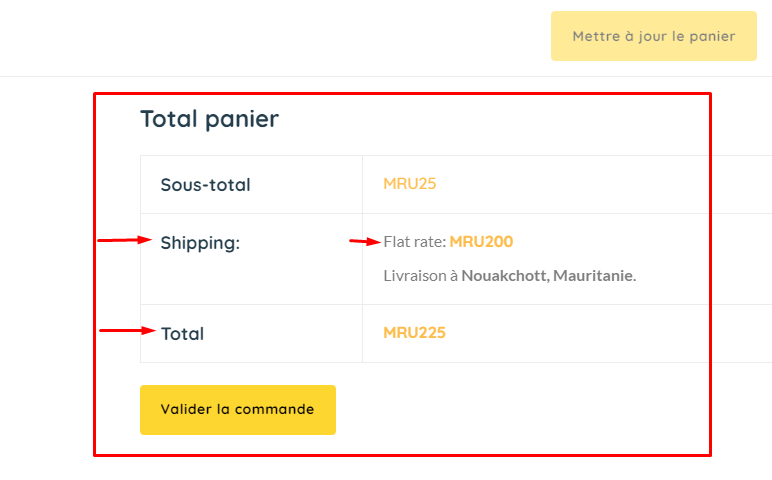Click the empty area right of MRU25
Image resolution: width=772 pixels, height=480 pixels.
pos(571,184)
